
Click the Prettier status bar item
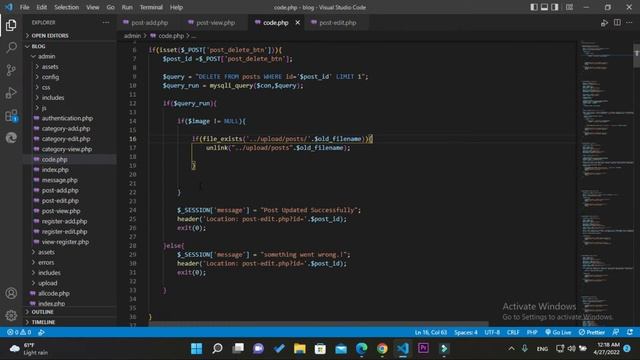pos(591,332)
